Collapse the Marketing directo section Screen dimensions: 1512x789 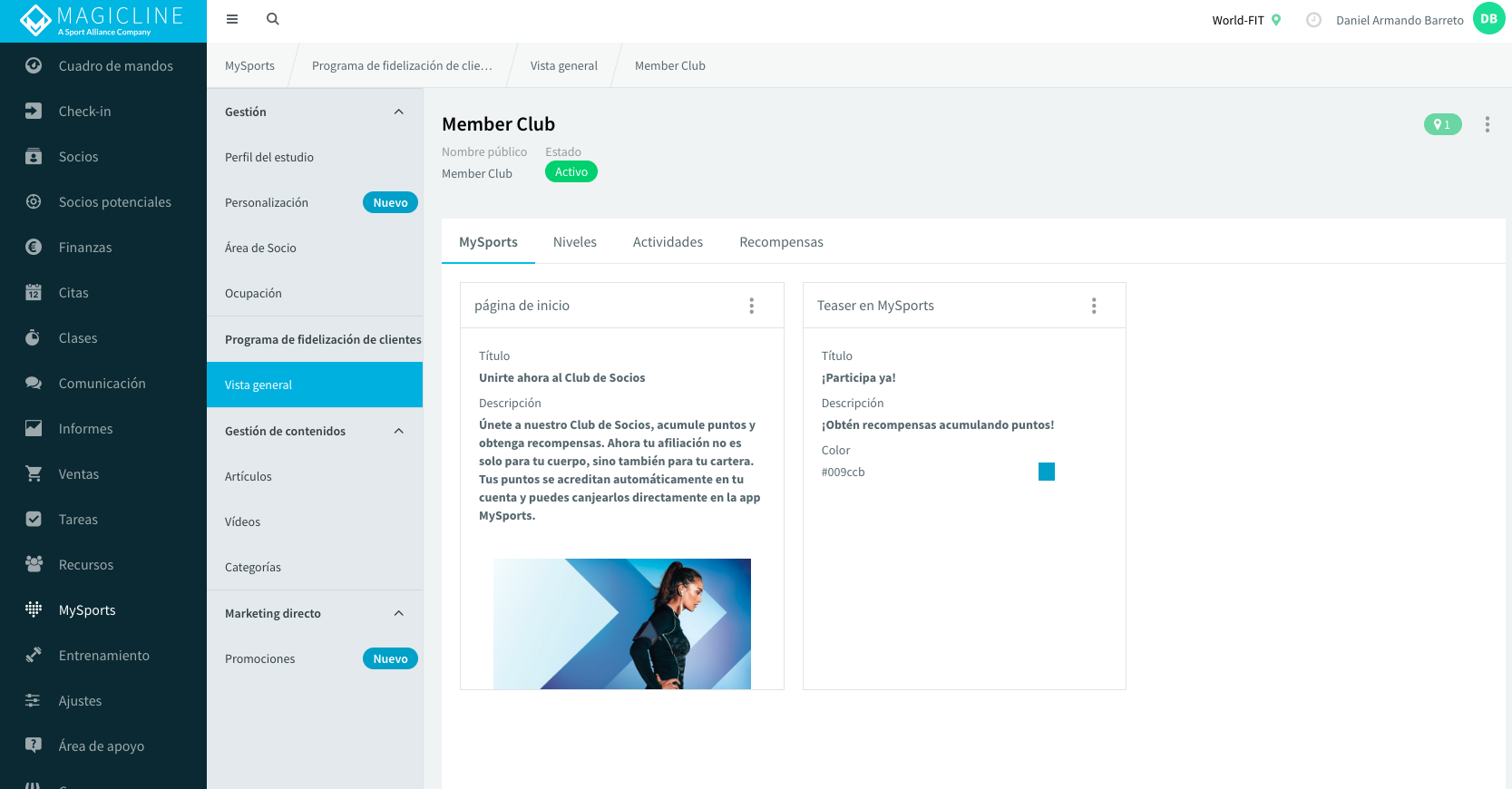399,613
